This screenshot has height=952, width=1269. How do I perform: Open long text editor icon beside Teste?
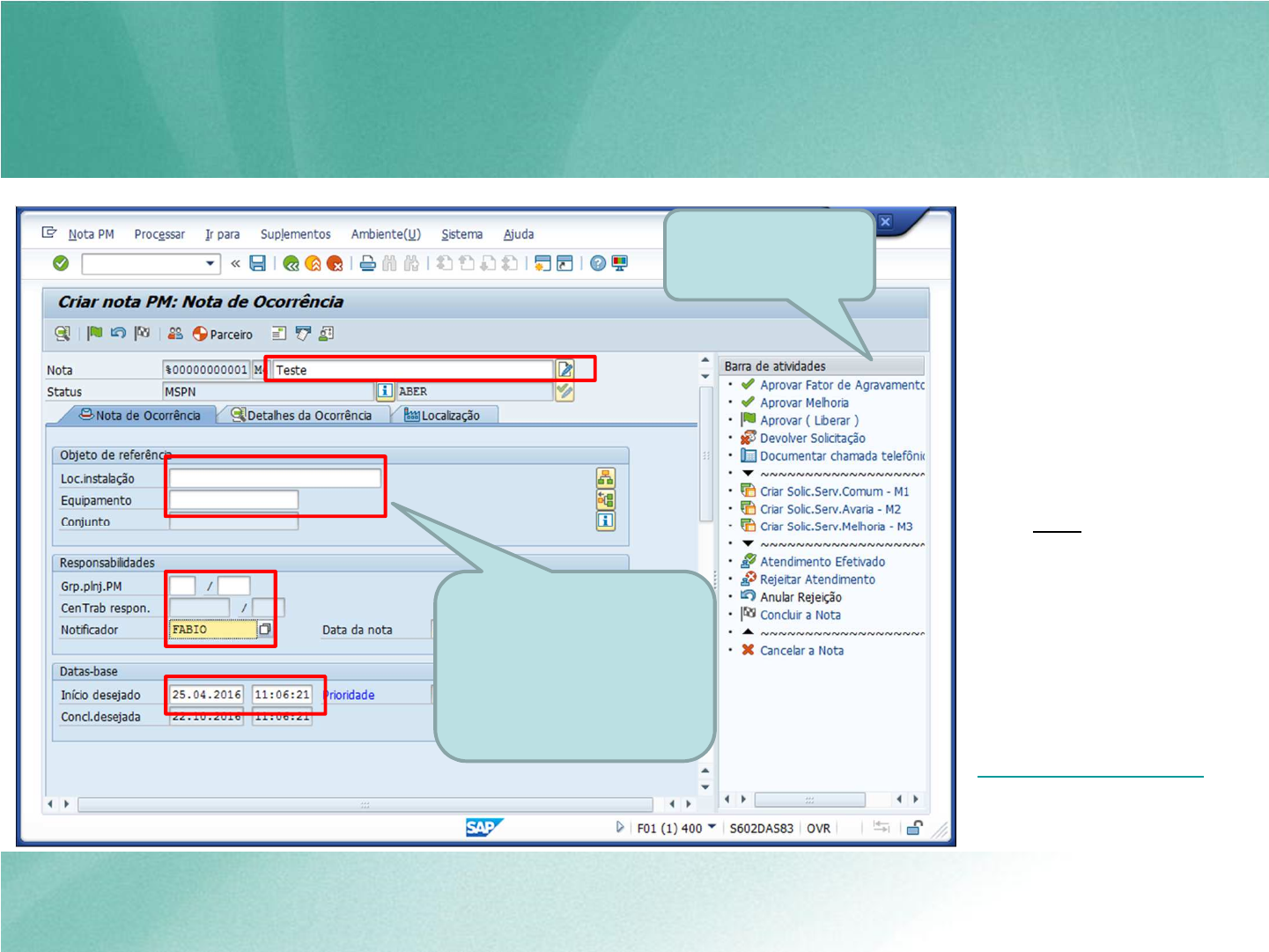[565, 370]
